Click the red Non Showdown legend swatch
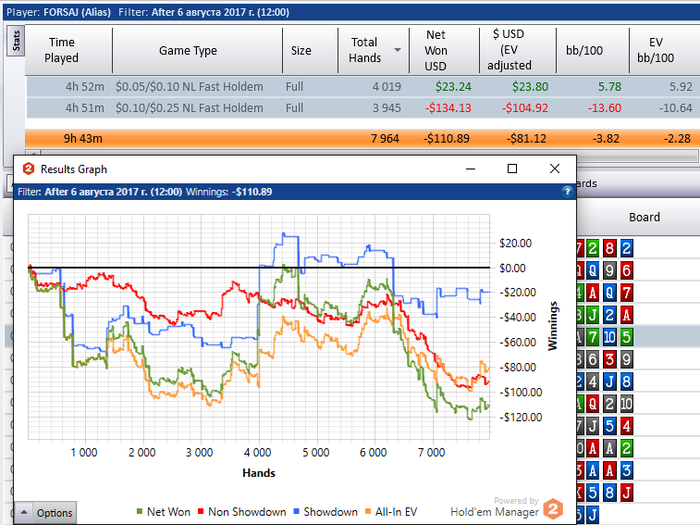This screenshot has width=700, height=525. tap(200, 511)
